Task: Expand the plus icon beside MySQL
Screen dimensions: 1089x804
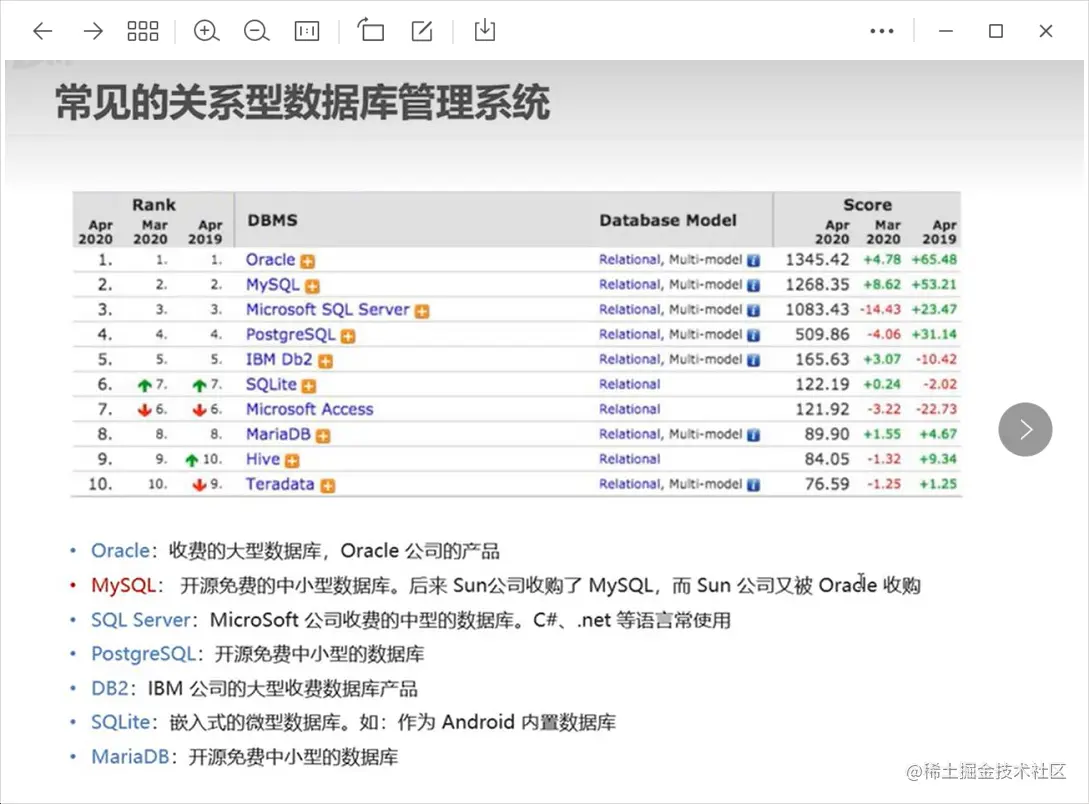Action: pyautogui.click(x=313, y=286)
